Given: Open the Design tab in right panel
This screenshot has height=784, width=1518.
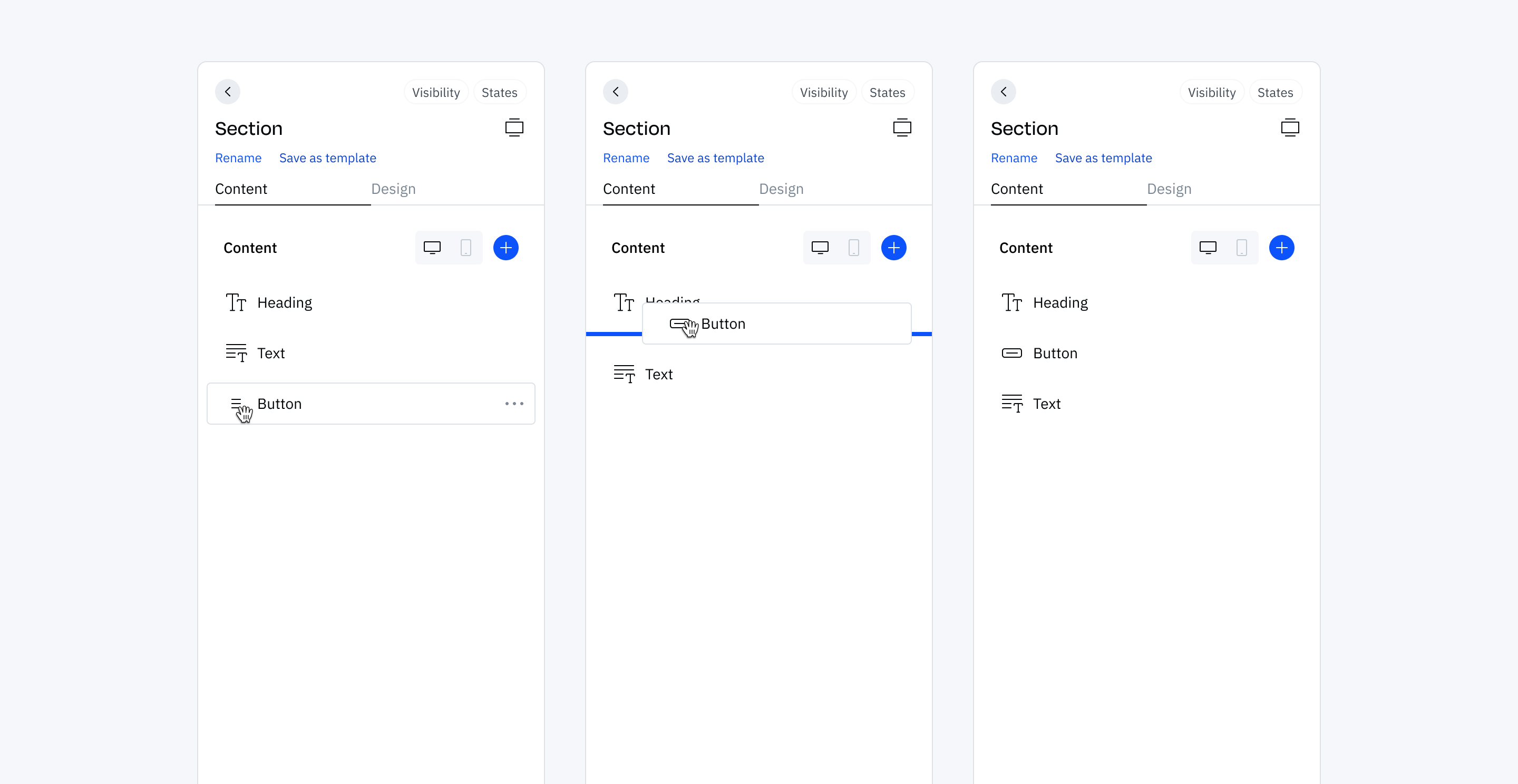Looking at the screenshot, I should (1169, 189).
